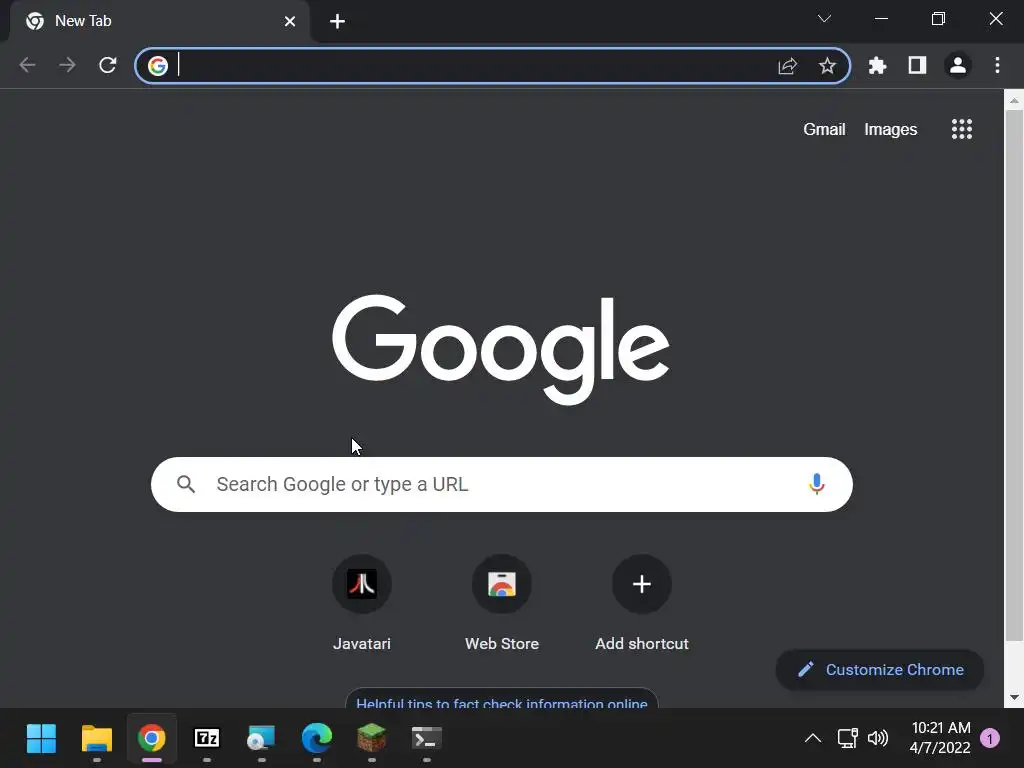Open the terminal taskbar icon
The height and width of the screenshot is (768, 1024).
pyautogui.click(x=426, y=739)
